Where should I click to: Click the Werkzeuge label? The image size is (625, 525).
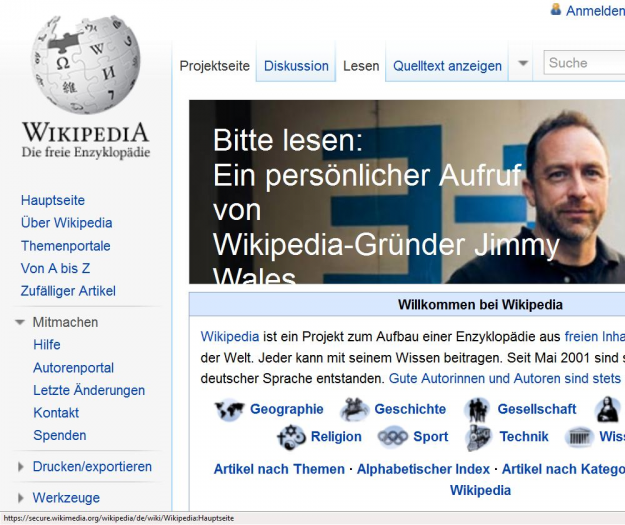(66, 498)
